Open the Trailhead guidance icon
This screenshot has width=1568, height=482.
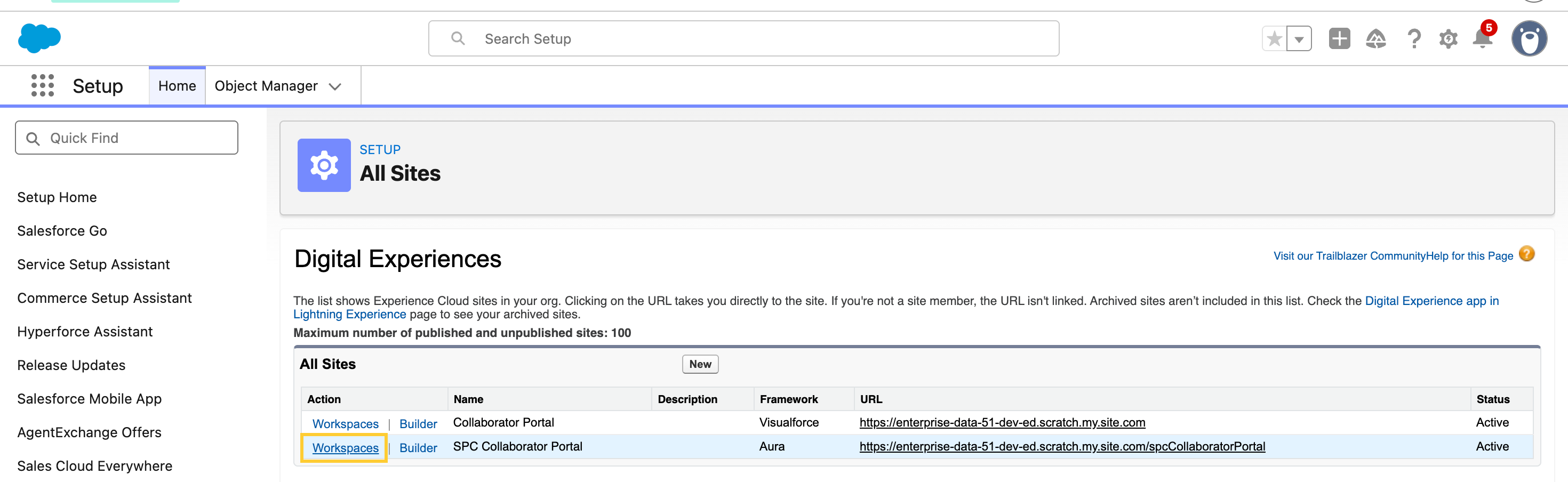tap(1375, 39)
